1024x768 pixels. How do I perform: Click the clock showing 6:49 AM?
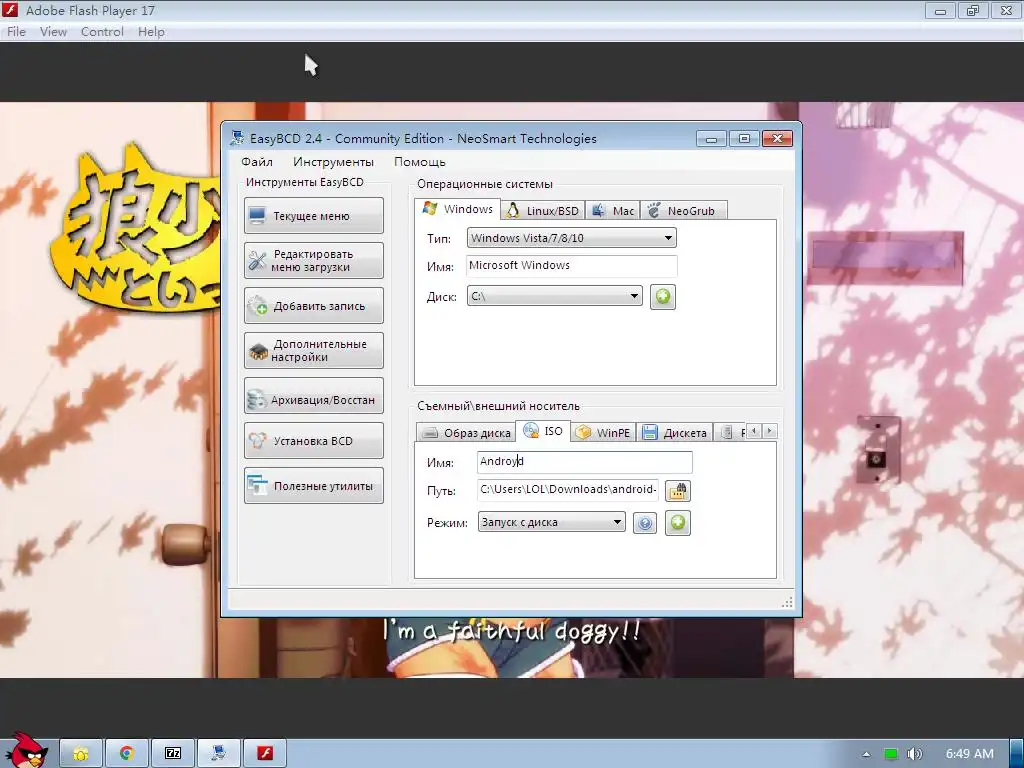point(969,754)
